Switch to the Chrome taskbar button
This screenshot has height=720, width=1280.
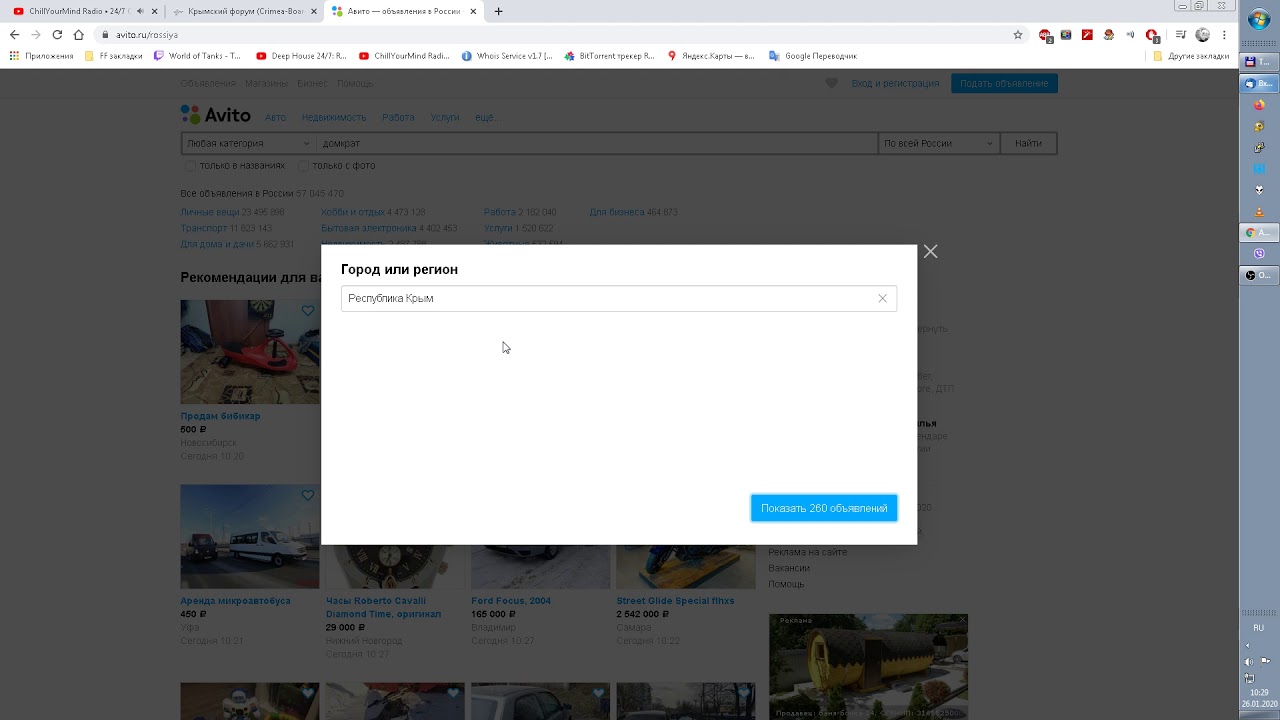point(1259,233)
